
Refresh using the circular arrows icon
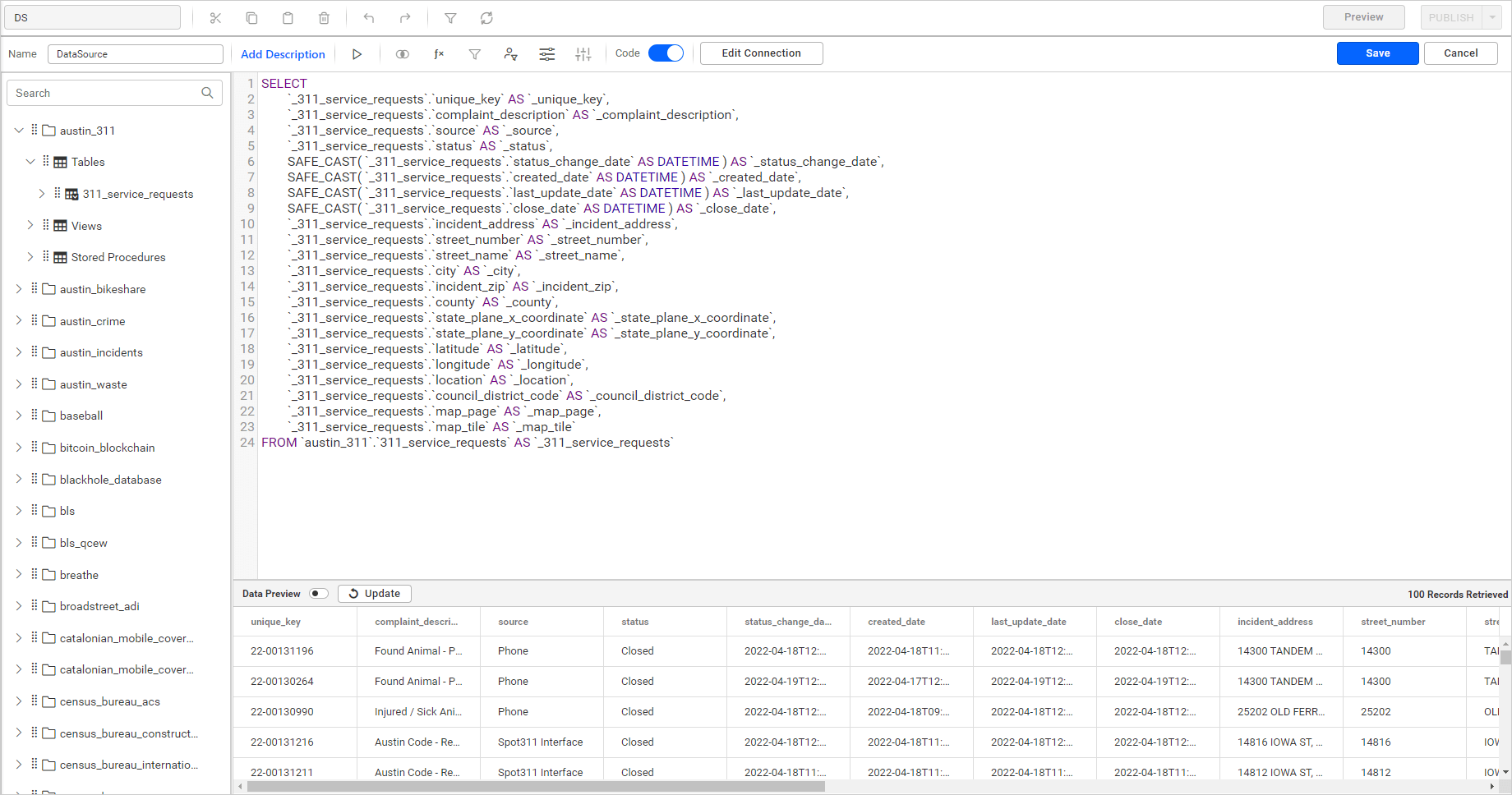[486, 17]
